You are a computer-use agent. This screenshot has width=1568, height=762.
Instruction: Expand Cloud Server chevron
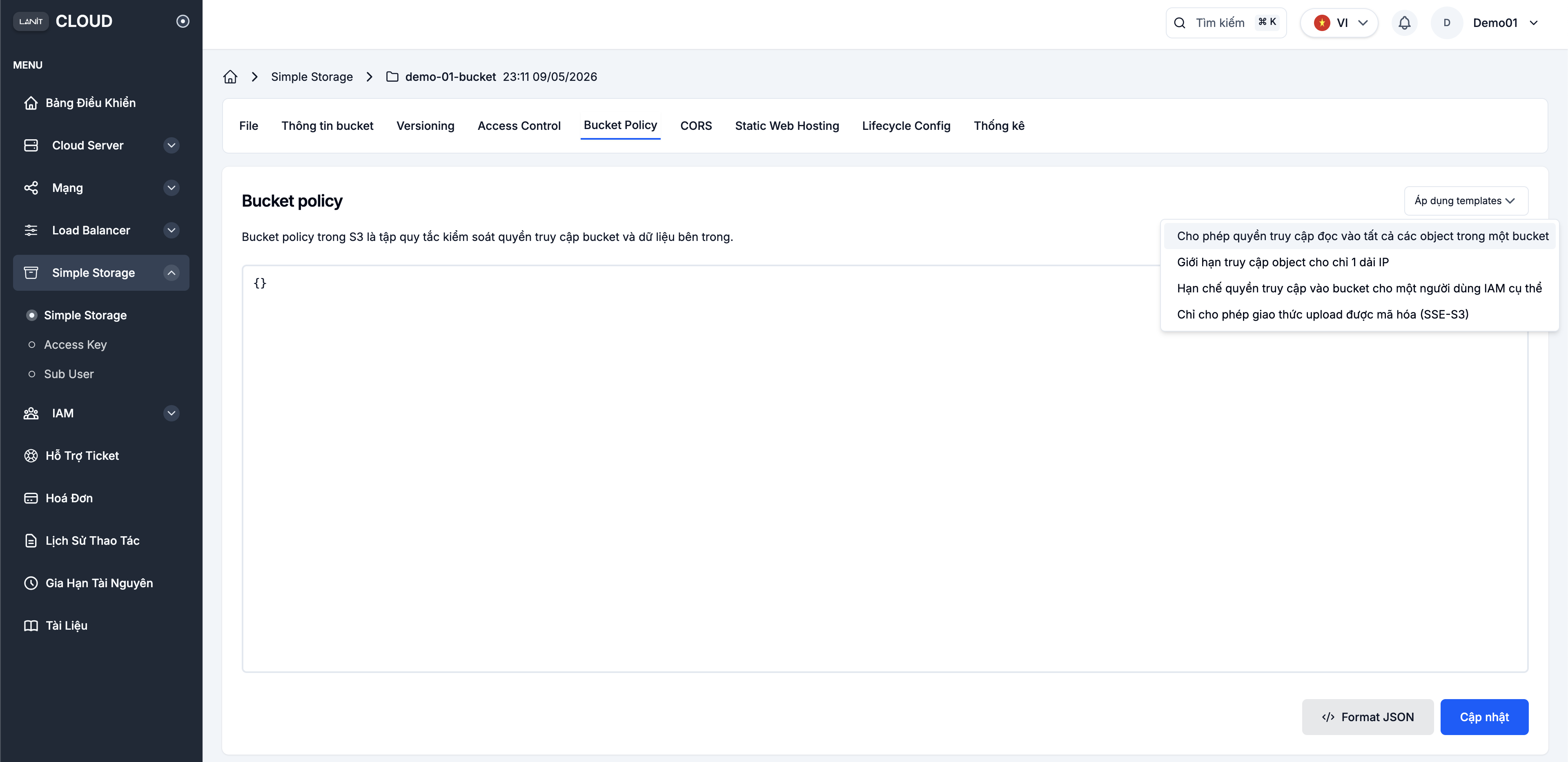coord(171,145)
